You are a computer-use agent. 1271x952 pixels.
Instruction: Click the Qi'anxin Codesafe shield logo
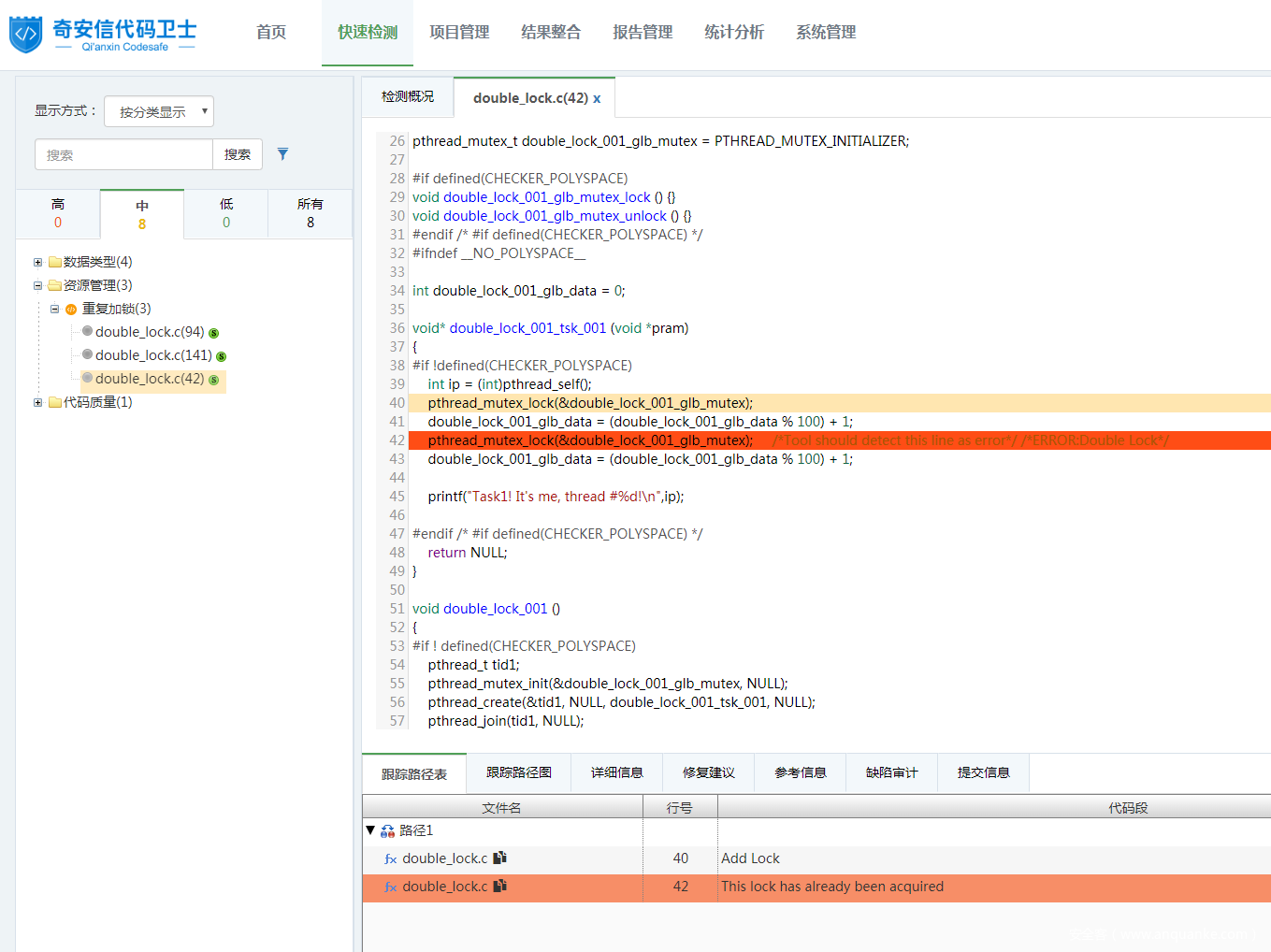pyautogui.click(x=26, y=35)
